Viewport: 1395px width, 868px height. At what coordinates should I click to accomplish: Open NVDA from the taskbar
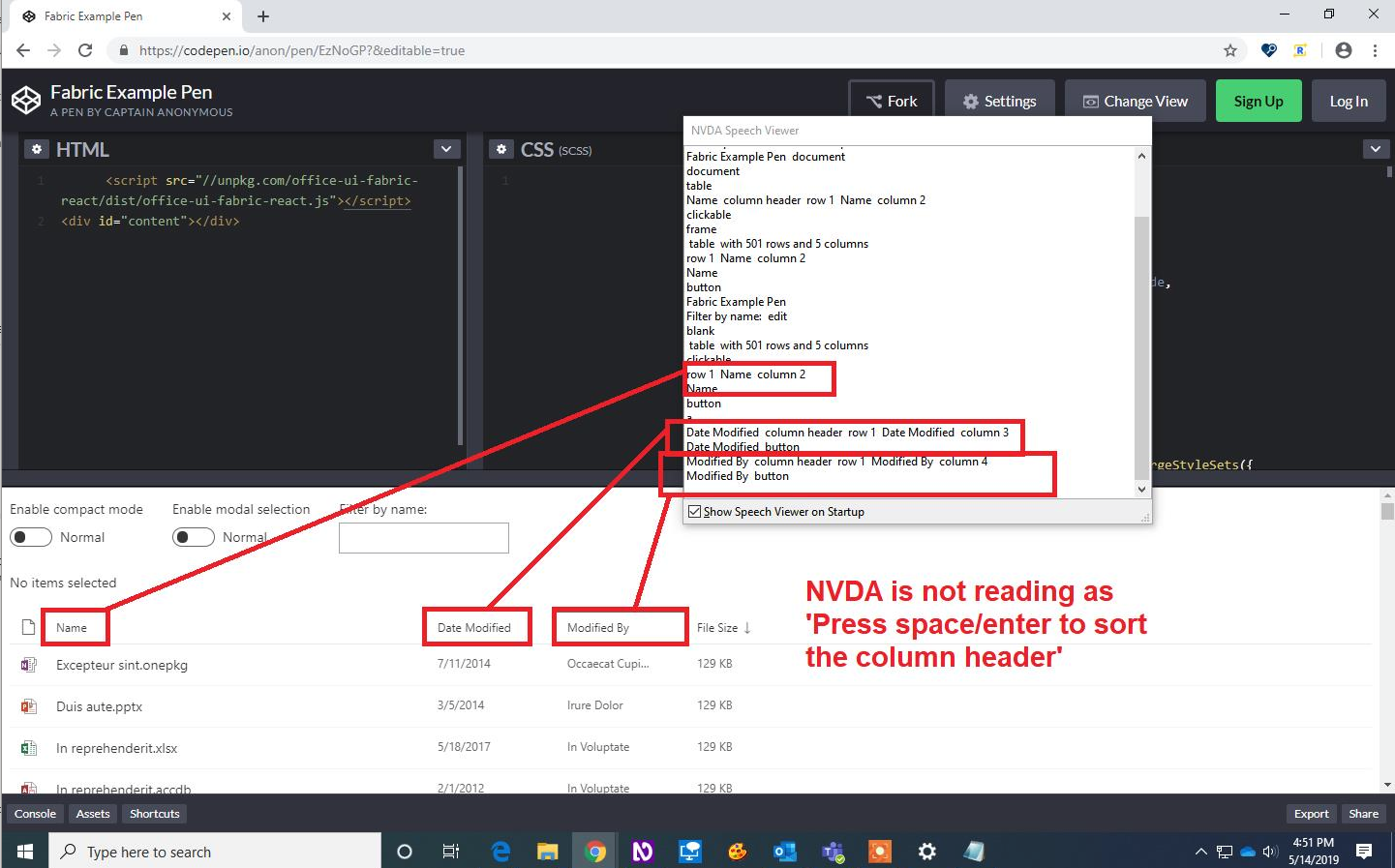(642, 852)
